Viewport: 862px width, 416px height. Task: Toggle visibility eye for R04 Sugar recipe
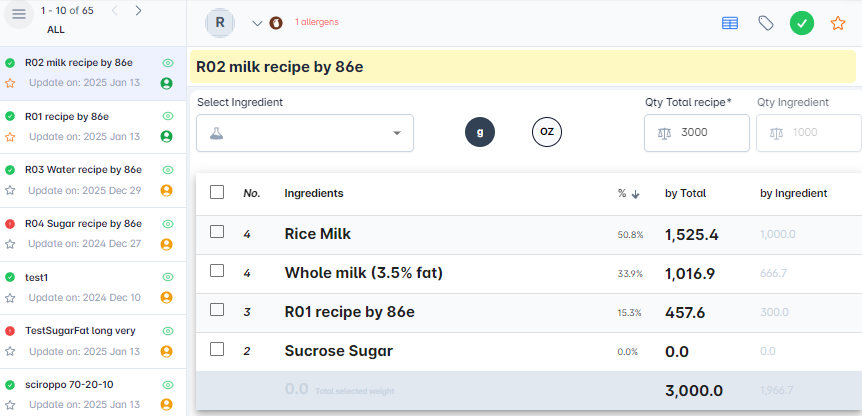pos(167,223)
